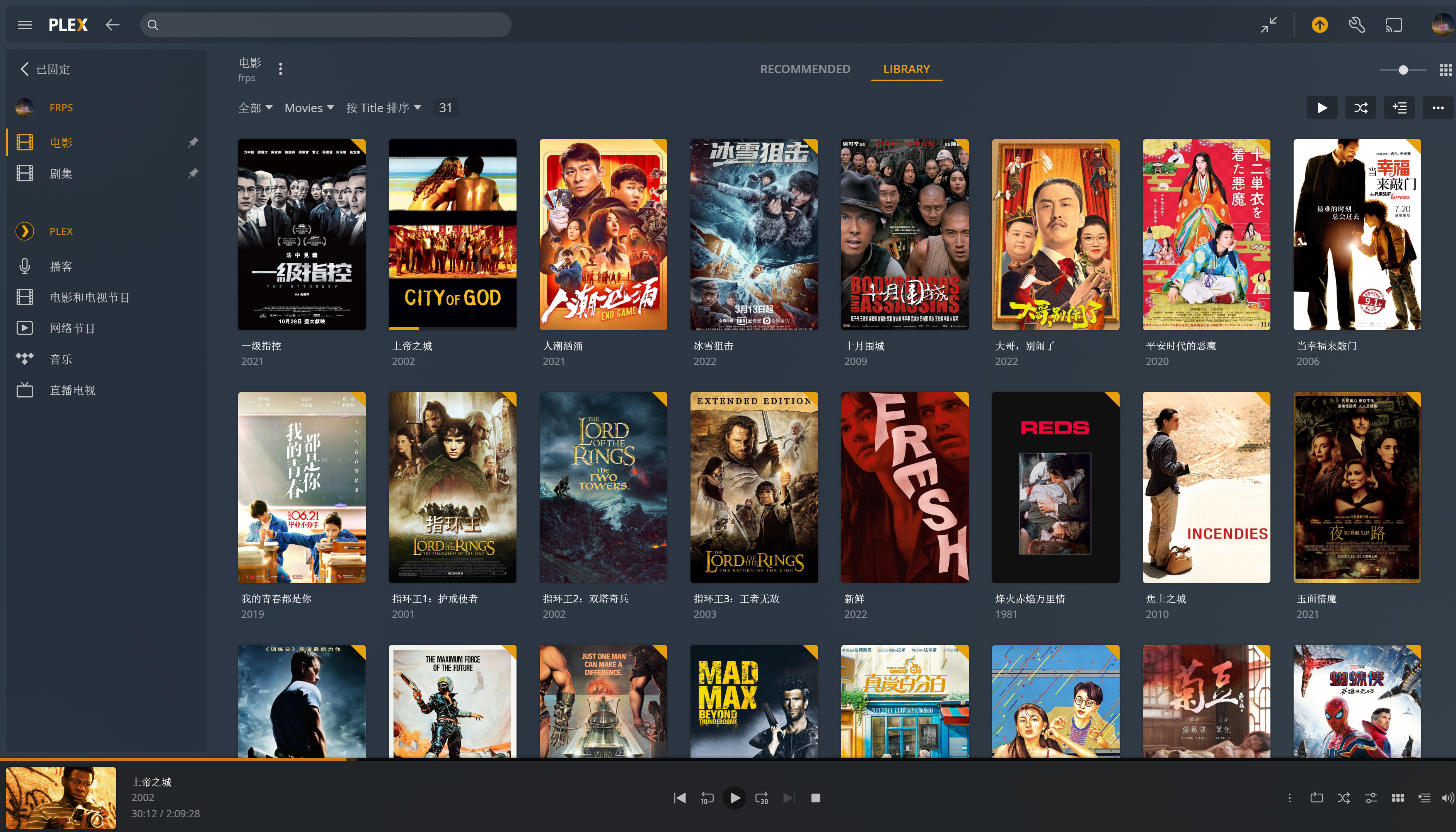Open settings wrench icon
The width and height of the screenshot is (1456, 832).
[1357, 25]
